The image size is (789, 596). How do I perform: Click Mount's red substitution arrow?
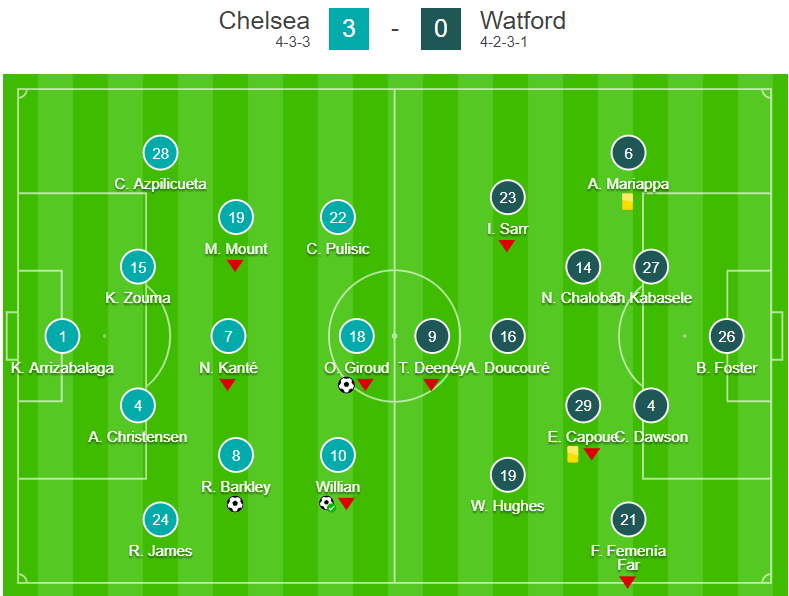[x=235, y=266]
